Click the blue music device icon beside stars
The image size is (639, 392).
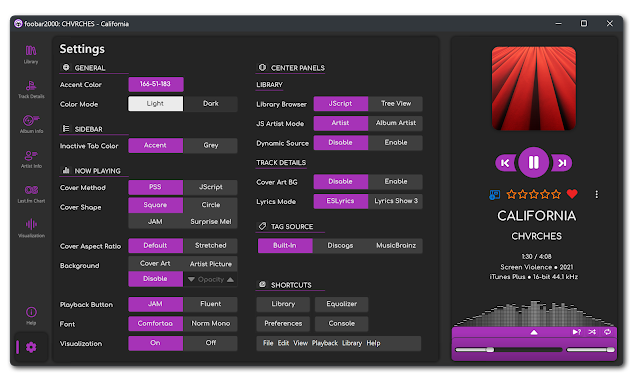[494, 194]
